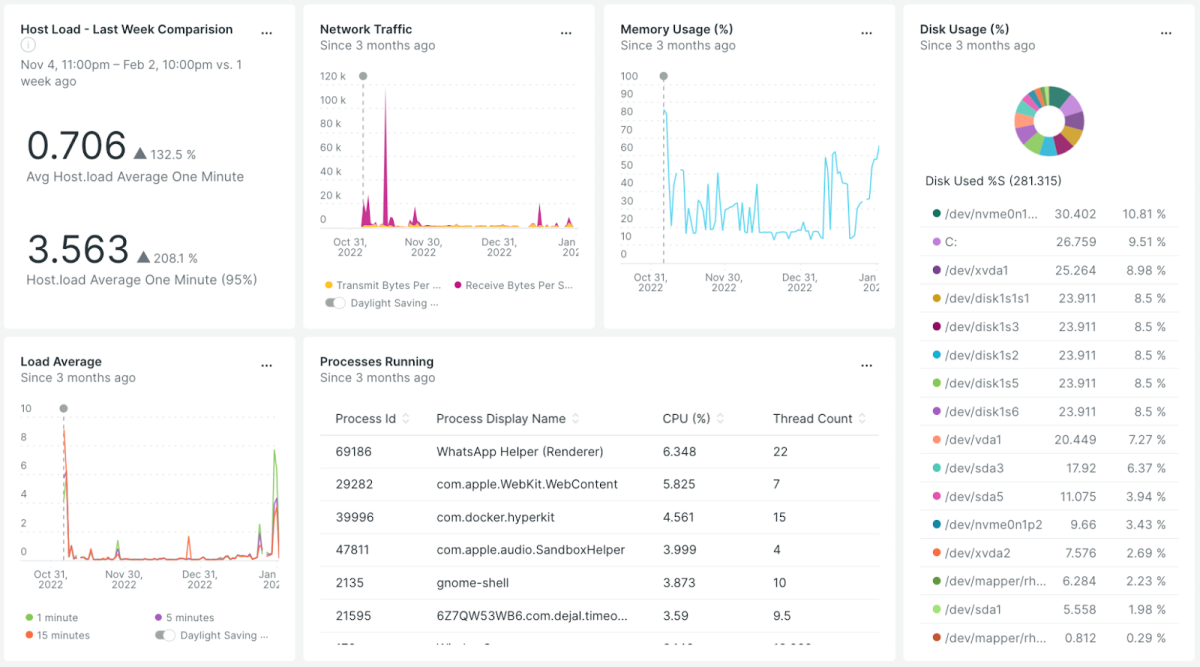Click /dev/nvme0n1 teal color swatch

pos(936,213)
